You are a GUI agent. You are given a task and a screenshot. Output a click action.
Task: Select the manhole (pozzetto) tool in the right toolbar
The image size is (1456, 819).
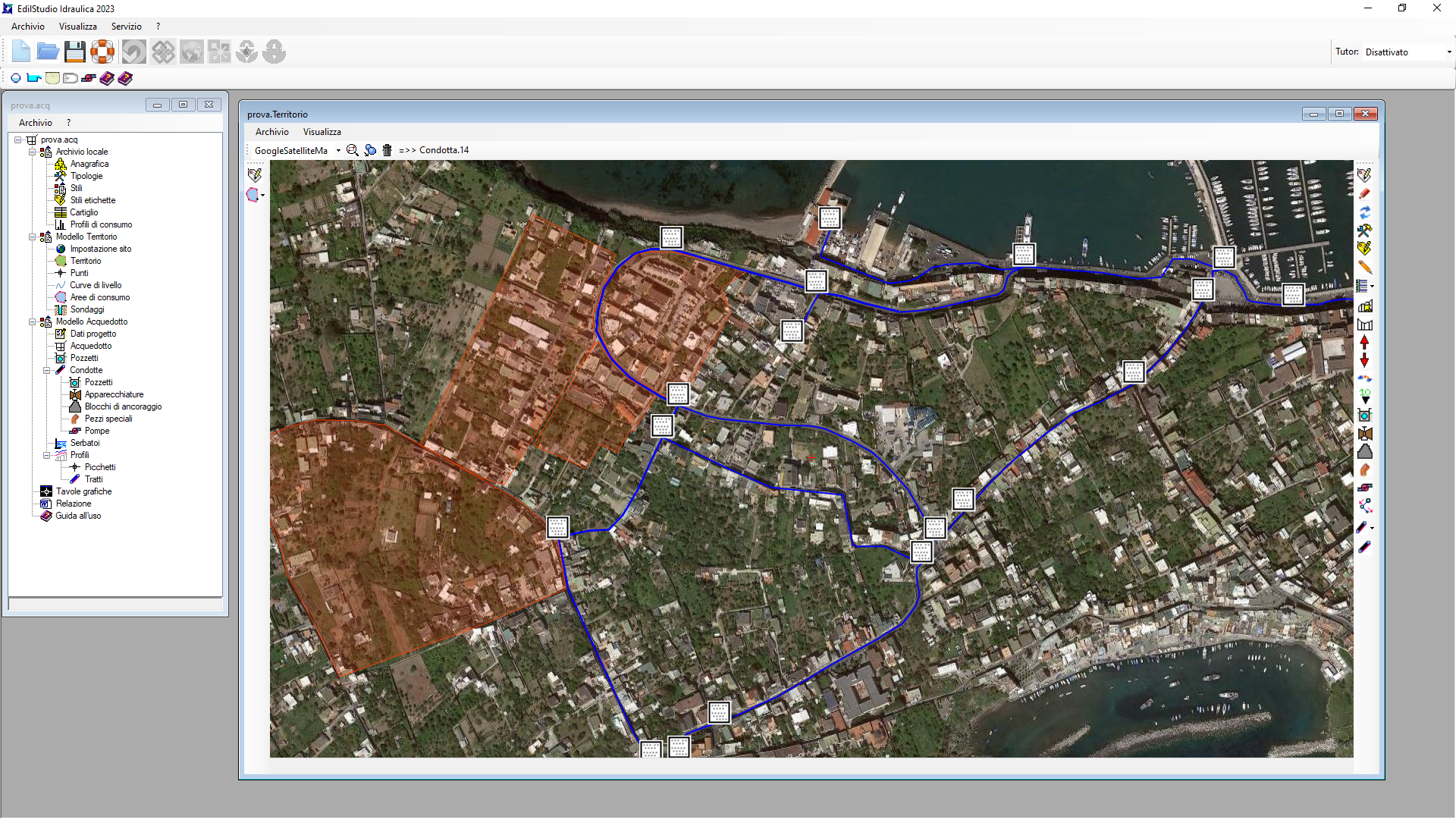point(1364,416)
